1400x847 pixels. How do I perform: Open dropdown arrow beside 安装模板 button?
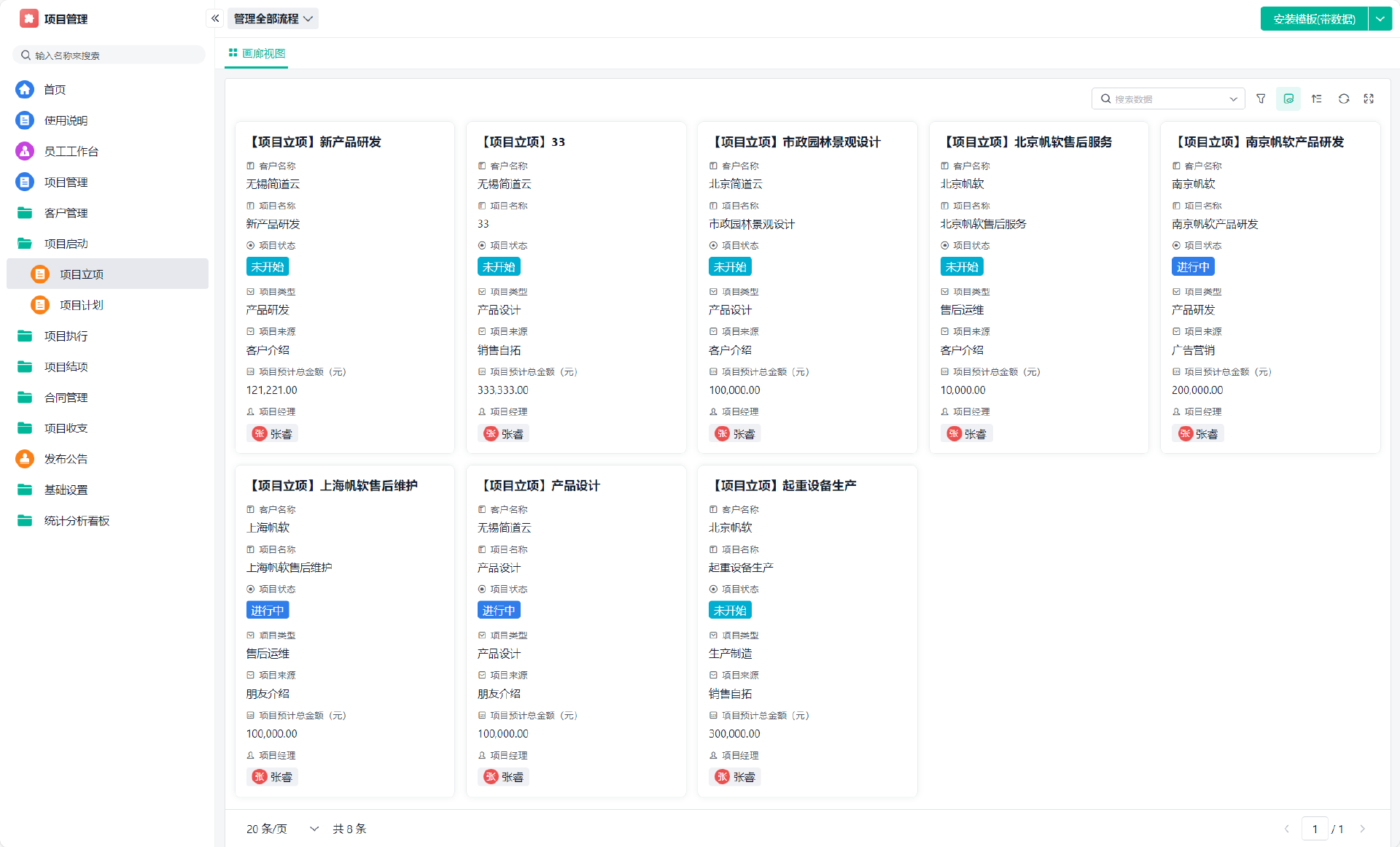tap(1380, 19)
